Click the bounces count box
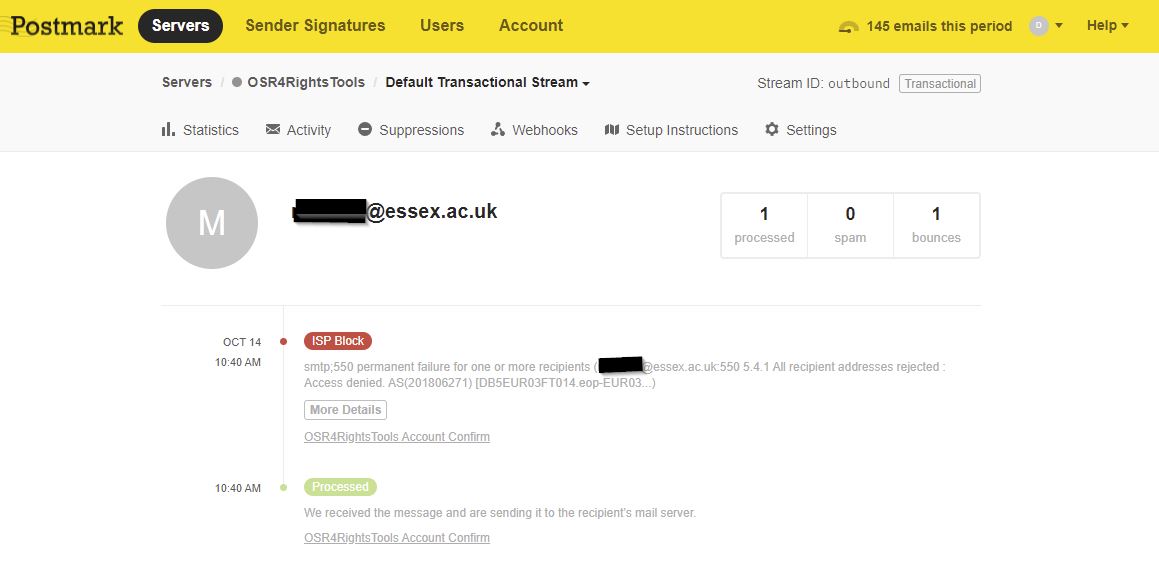Viewport: 1159px width, 569px height. coord(937,225)
